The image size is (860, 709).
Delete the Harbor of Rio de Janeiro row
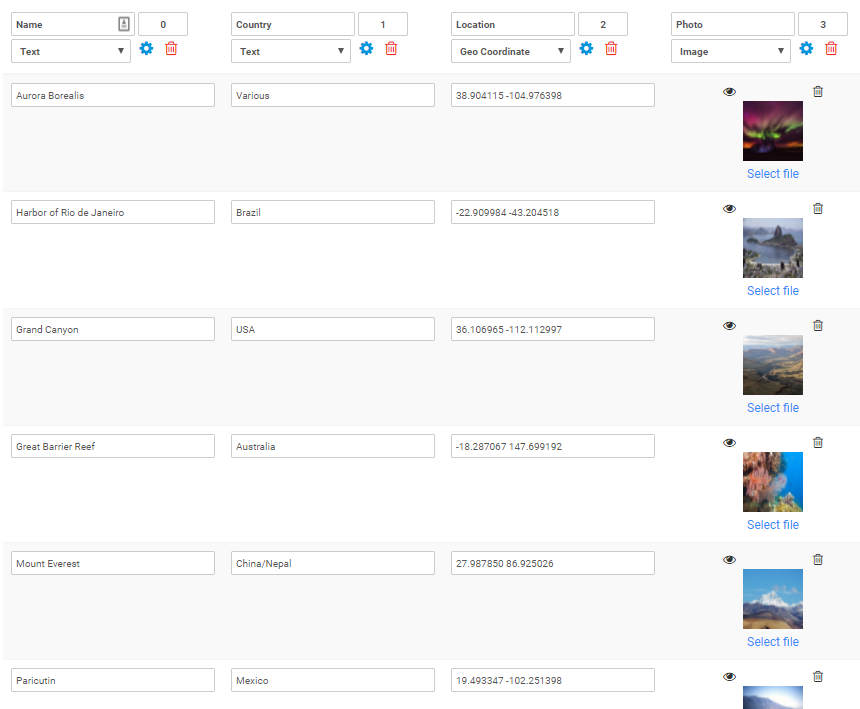click(818, 208)
